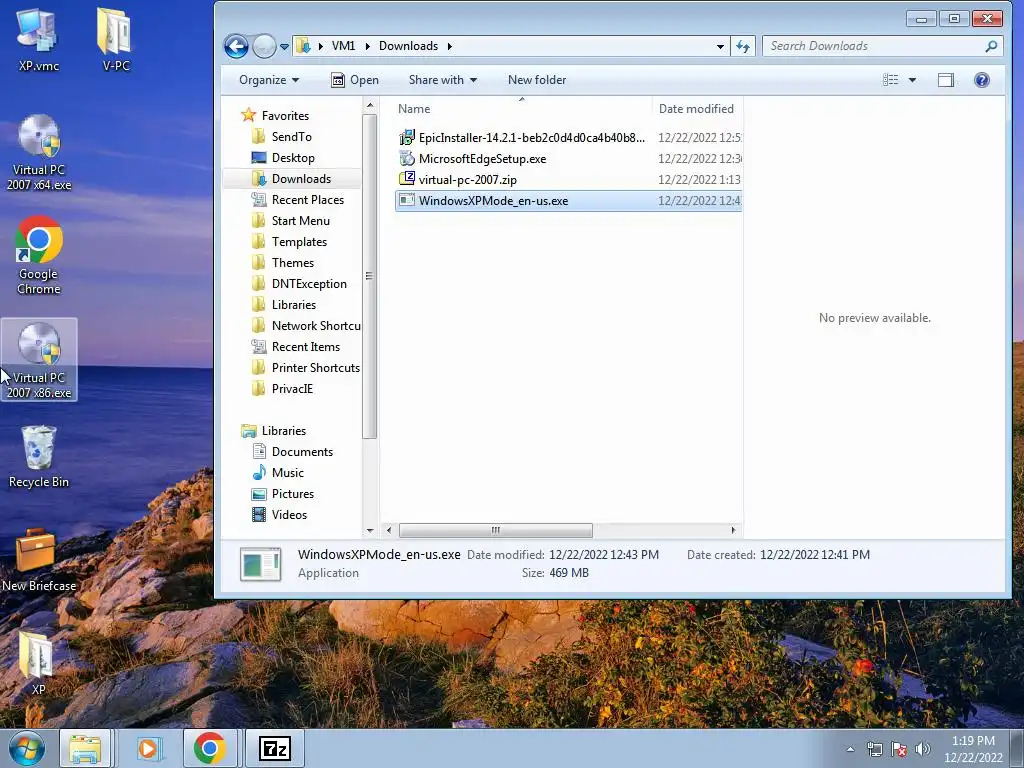
Task: Launch Google Chrome desktop shortcut
Action: click(x=39, y=255)
